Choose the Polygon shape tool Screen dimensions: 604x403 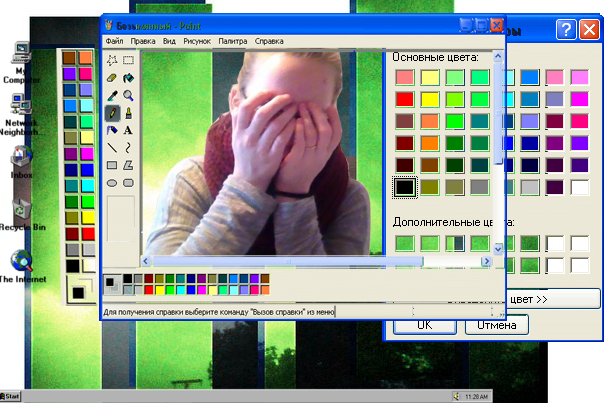click(128, 165)
